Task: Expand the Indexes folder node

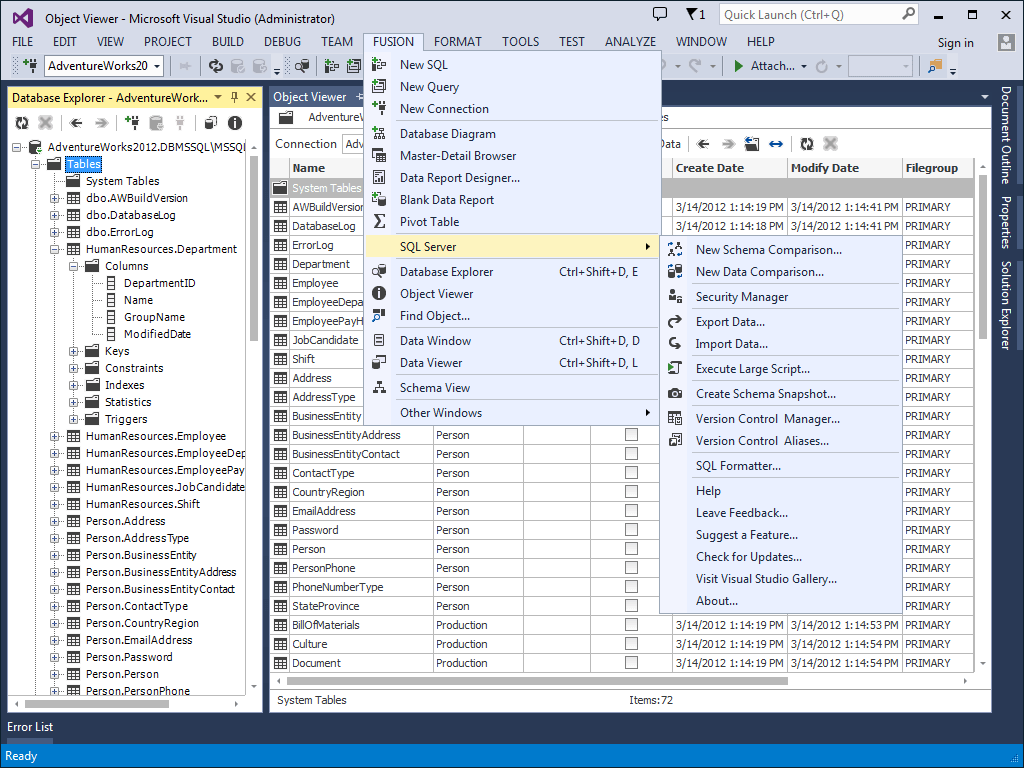Action: 74,385
